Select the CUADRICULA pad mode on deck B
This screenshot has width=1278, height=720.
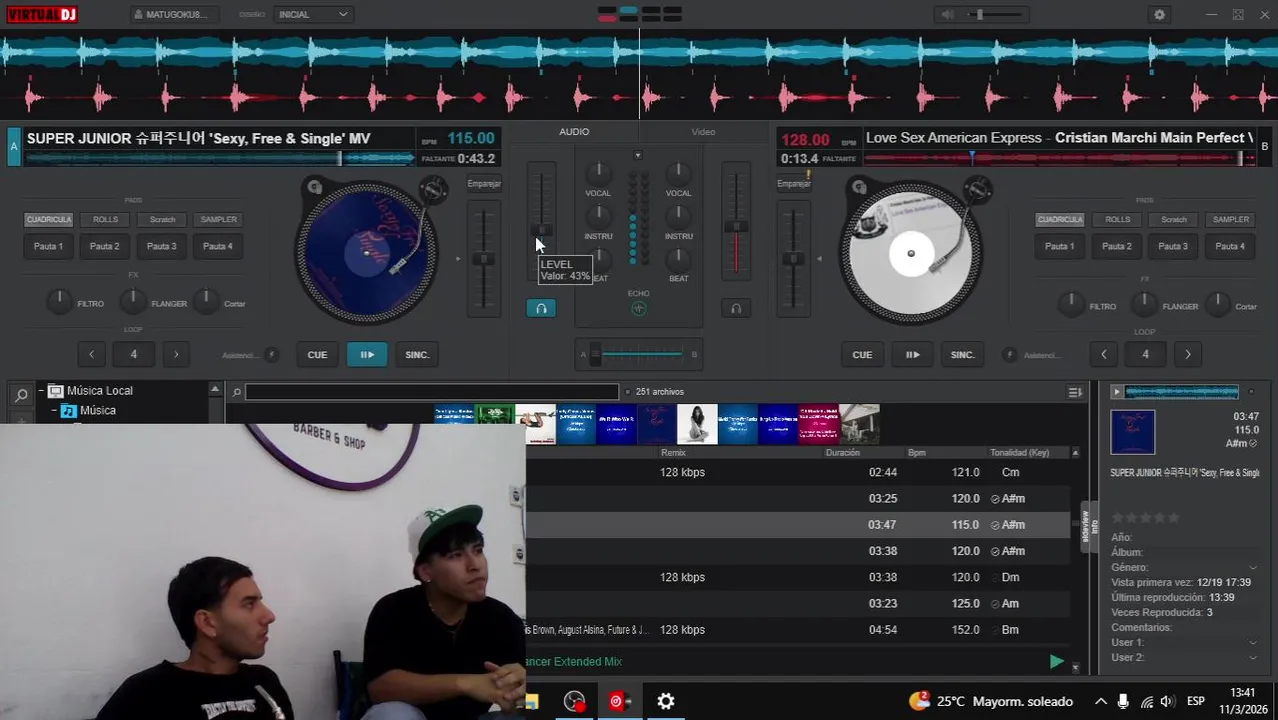click(x=1060, y=220)
